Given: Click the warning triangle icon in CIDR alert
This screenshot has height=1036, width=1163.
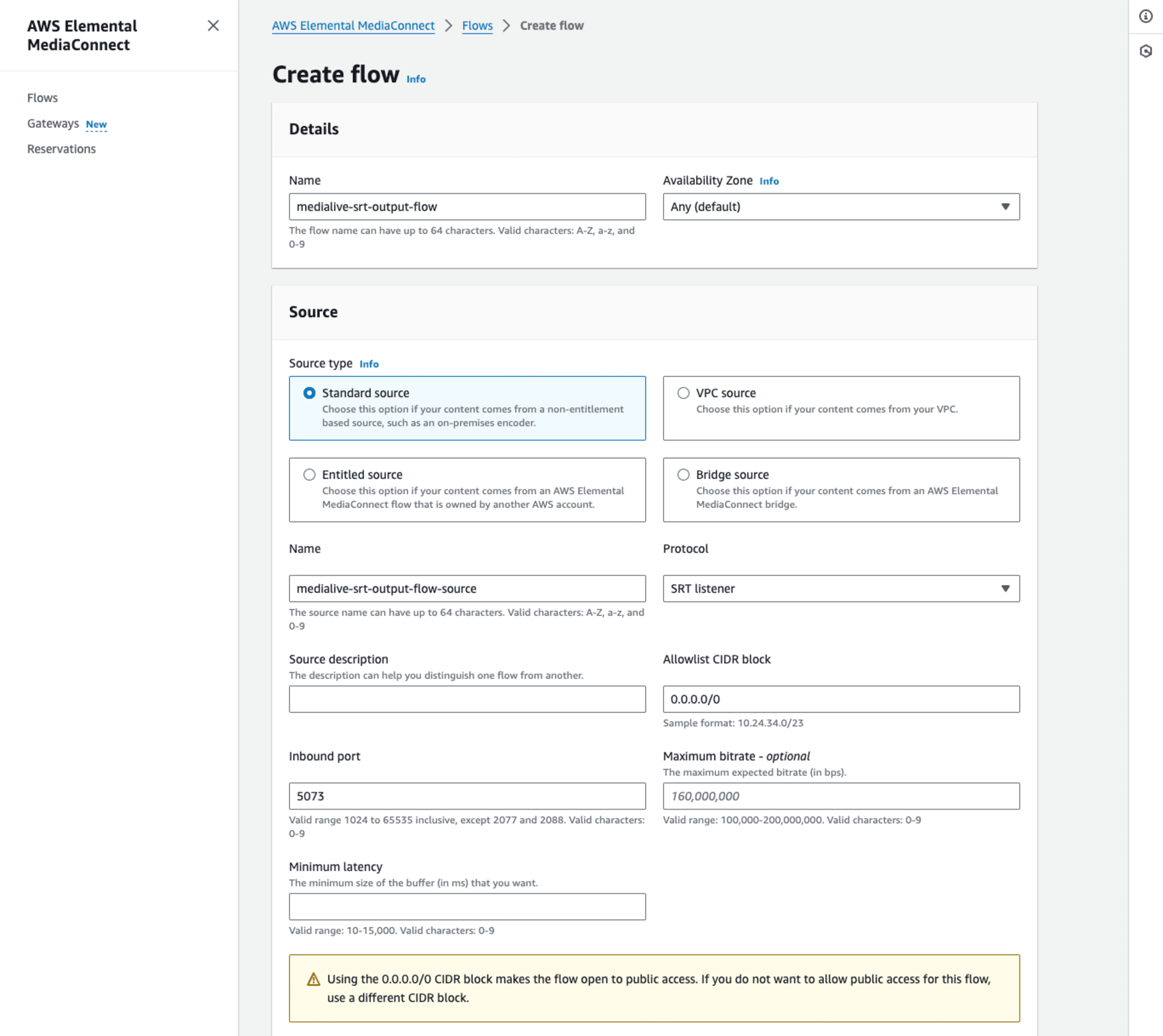Looking at the screenshot, I should point(313,979).
